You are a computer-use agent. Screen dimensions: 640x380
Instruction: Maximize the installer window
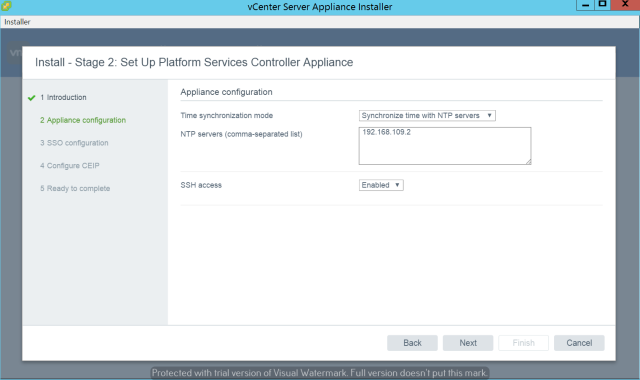pyautogui.click(x=602, y=4)
